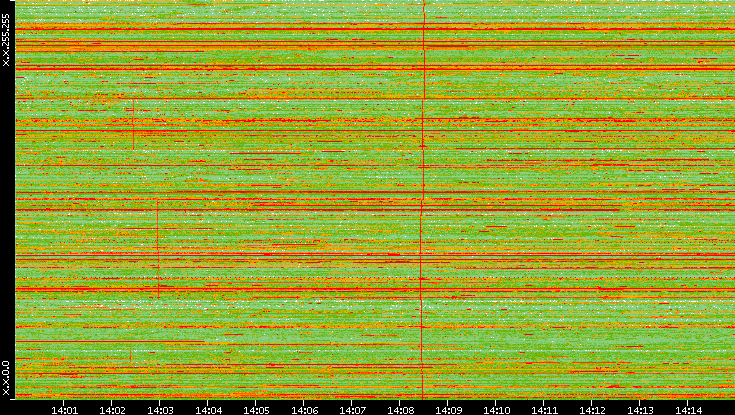This screenshot has width=735, height=415.
Task: Click the 14:10 time marker
Action: [x=497, y=409]
